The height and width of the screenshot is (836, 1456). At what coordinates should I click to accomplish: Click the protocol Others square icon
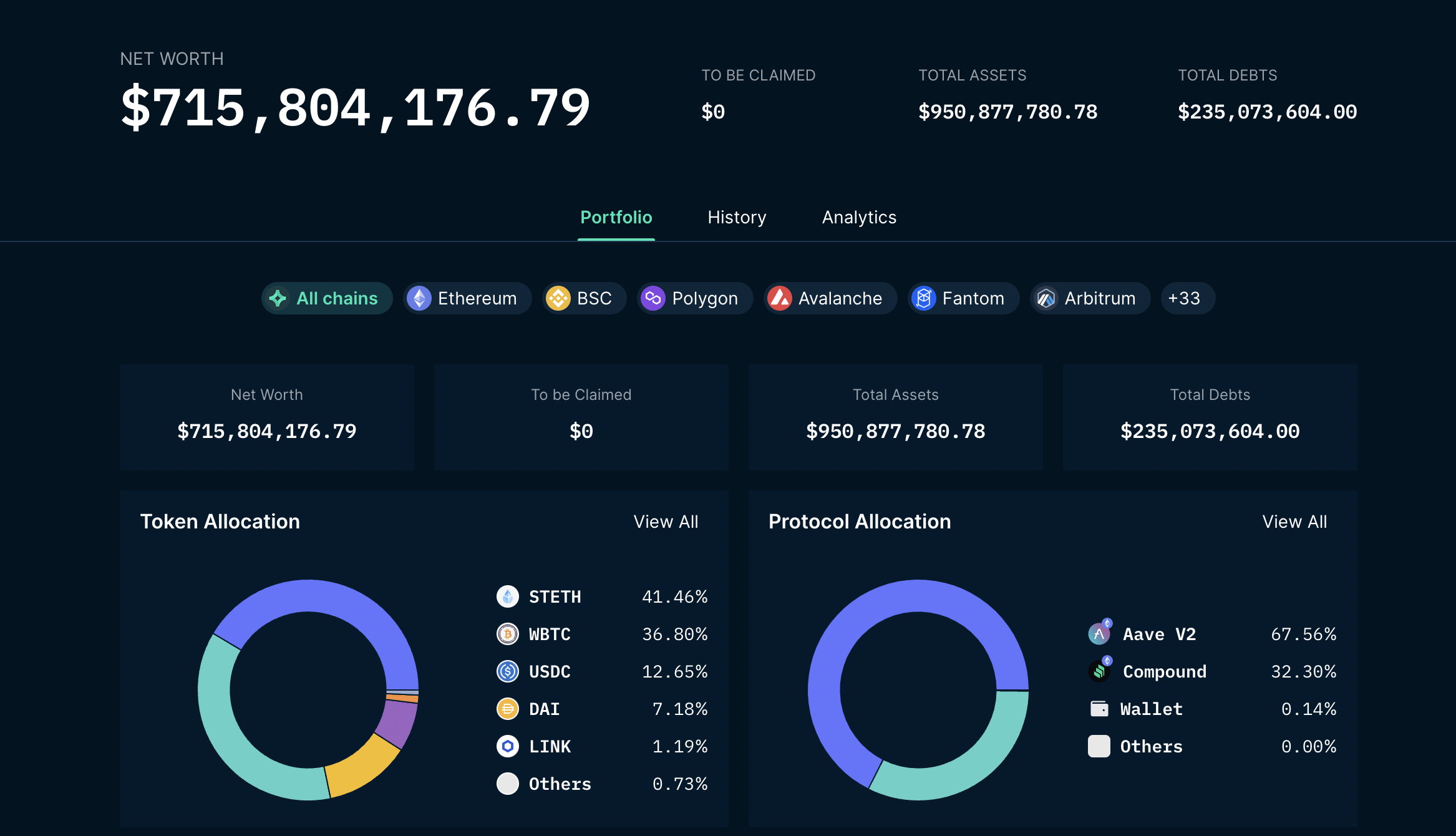pyautogui.click(x=1099, y=746)
